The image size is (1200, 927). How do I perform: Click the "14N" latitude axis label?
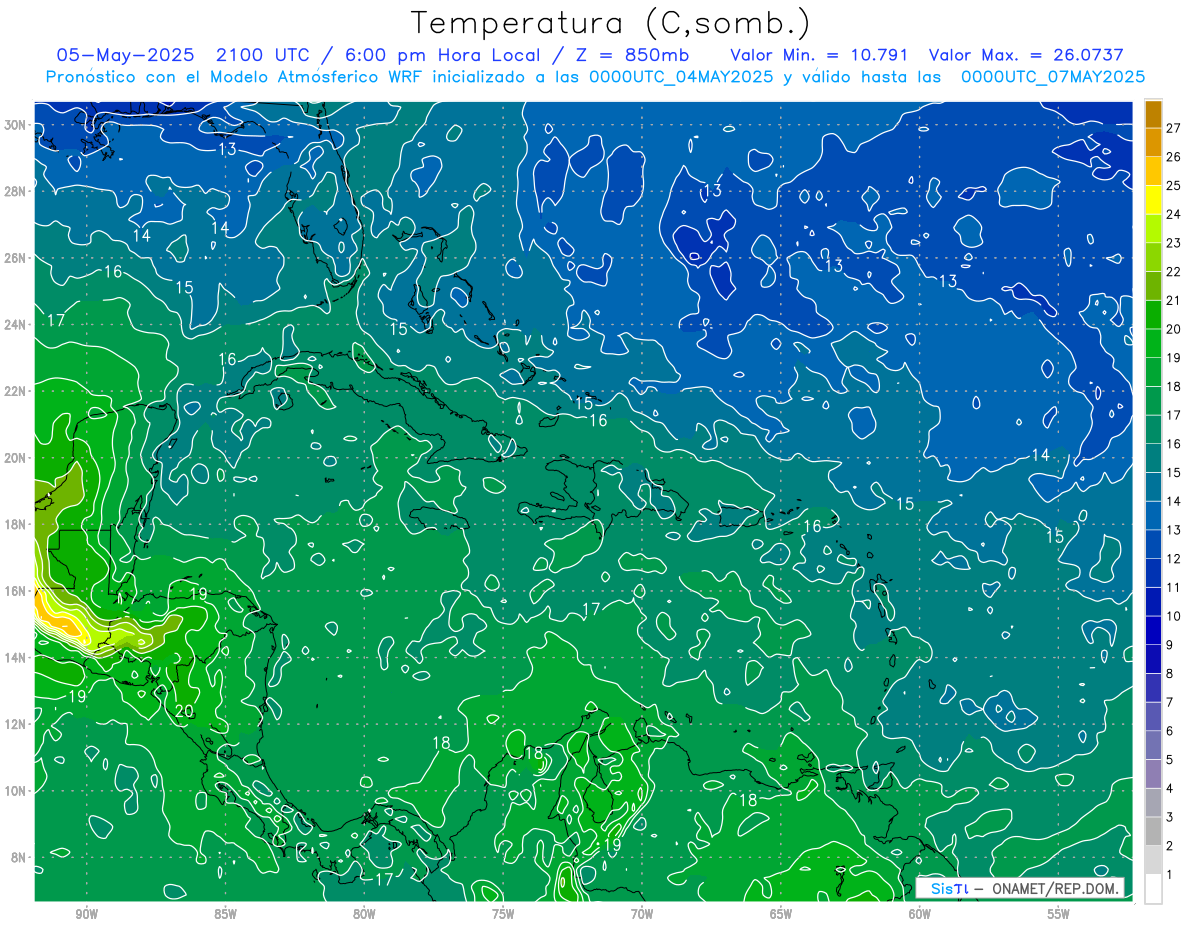pos(16,657)
